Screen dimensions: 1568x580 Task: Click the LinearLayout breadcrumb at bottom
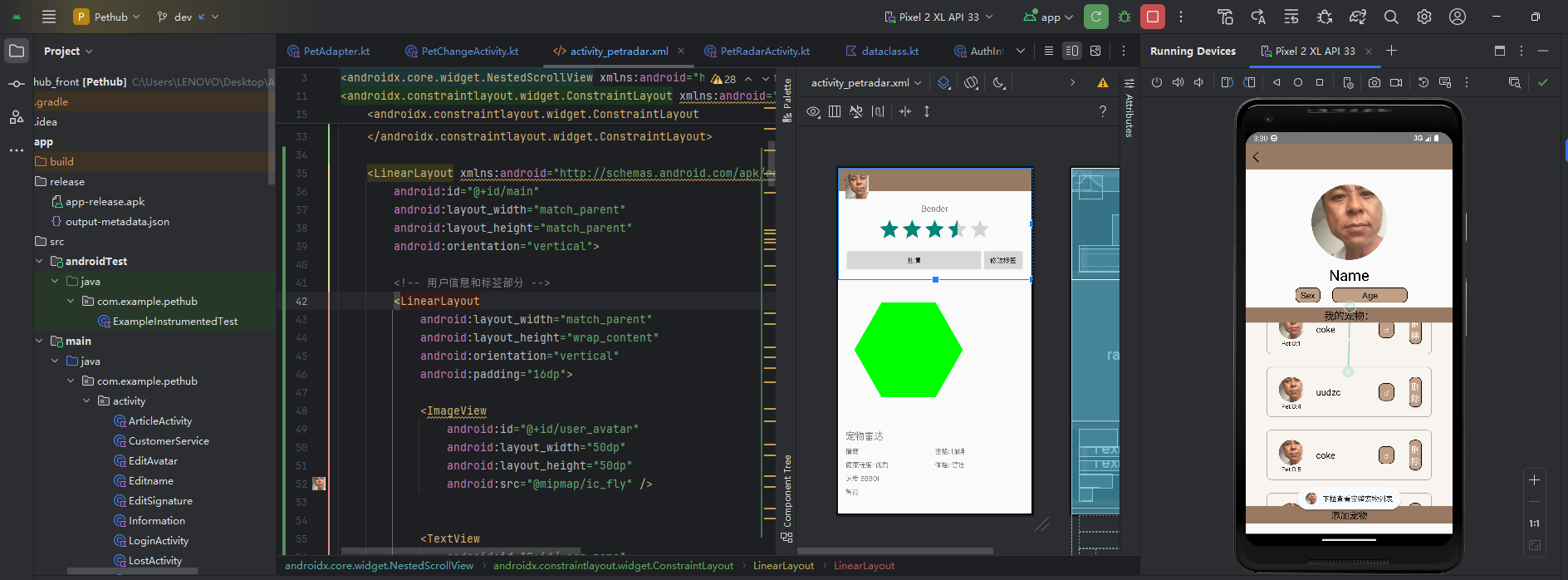click(783, 566)
